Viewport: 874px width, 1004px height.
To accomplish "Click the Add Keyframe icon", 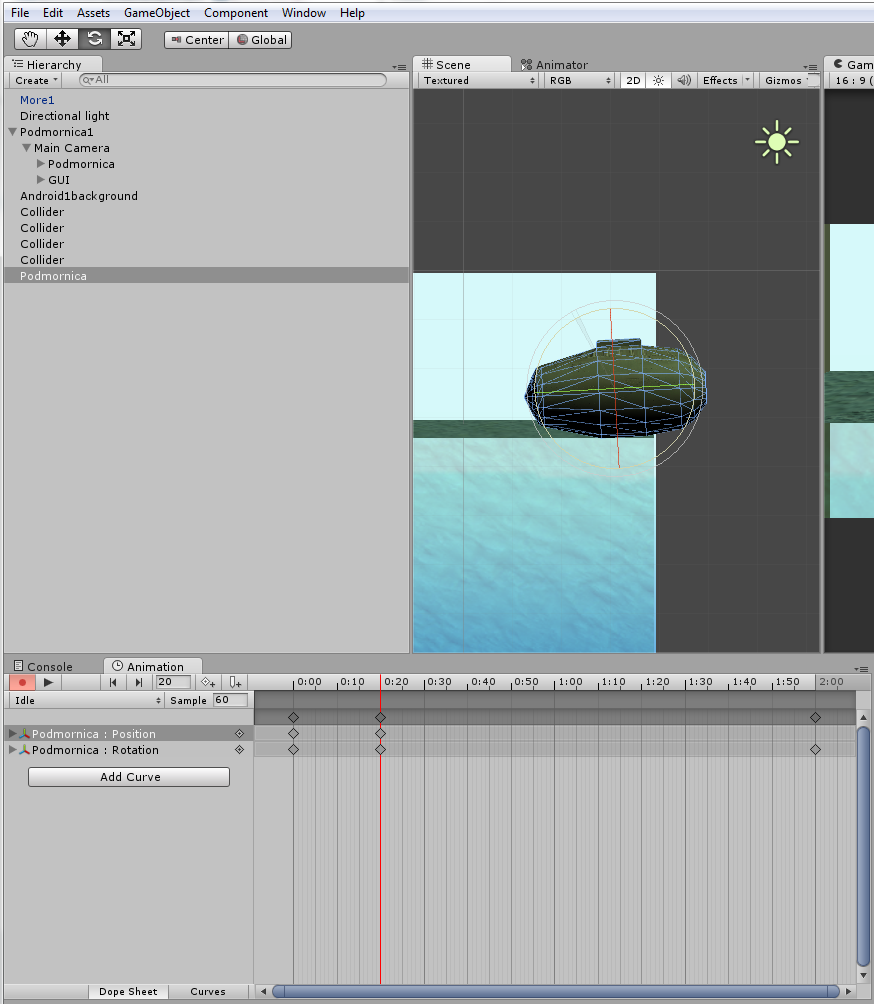I will (208, 682).
